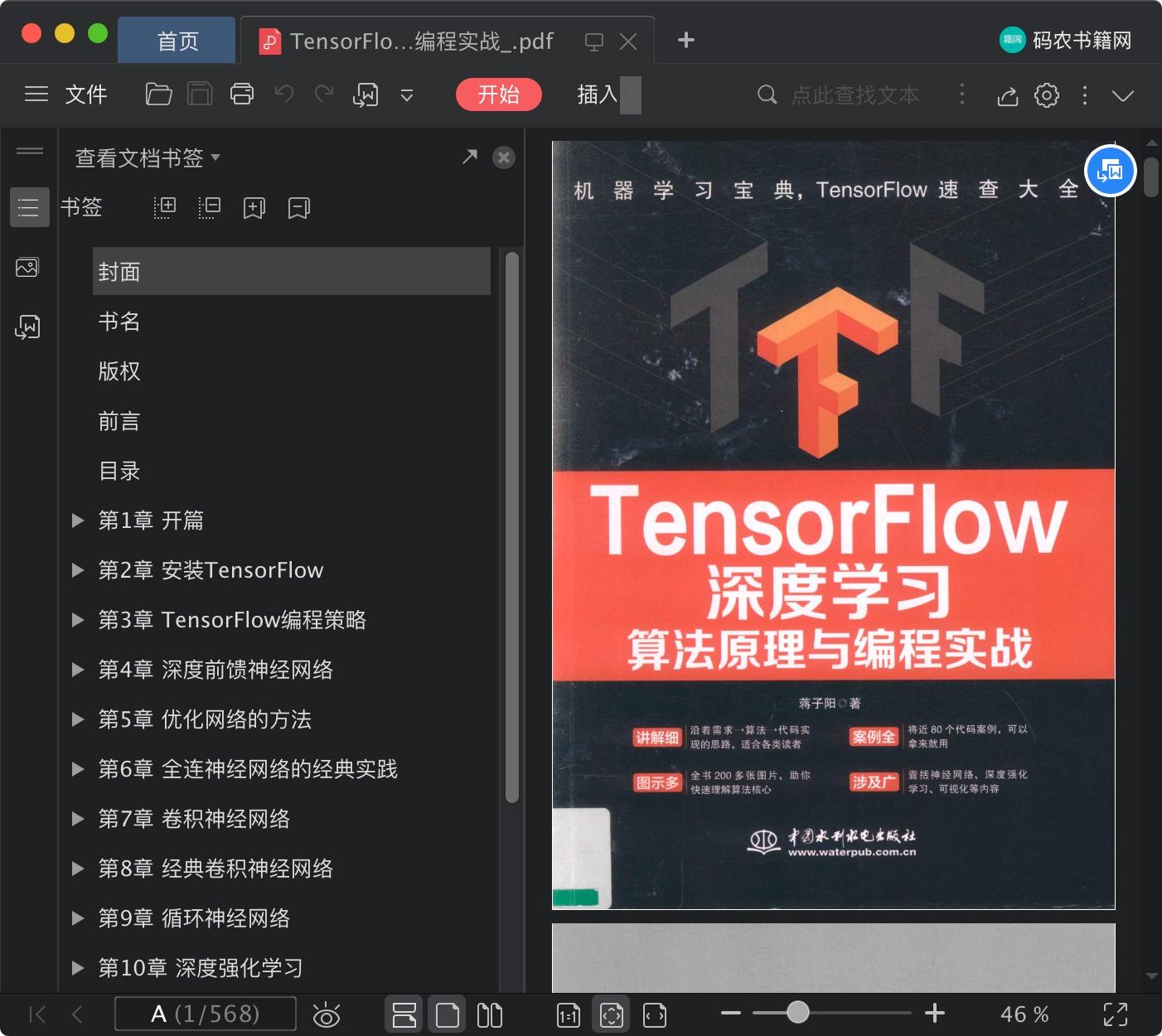Click the undo arrow icon
This screenshot has height=1036, width=1162.
284,94
